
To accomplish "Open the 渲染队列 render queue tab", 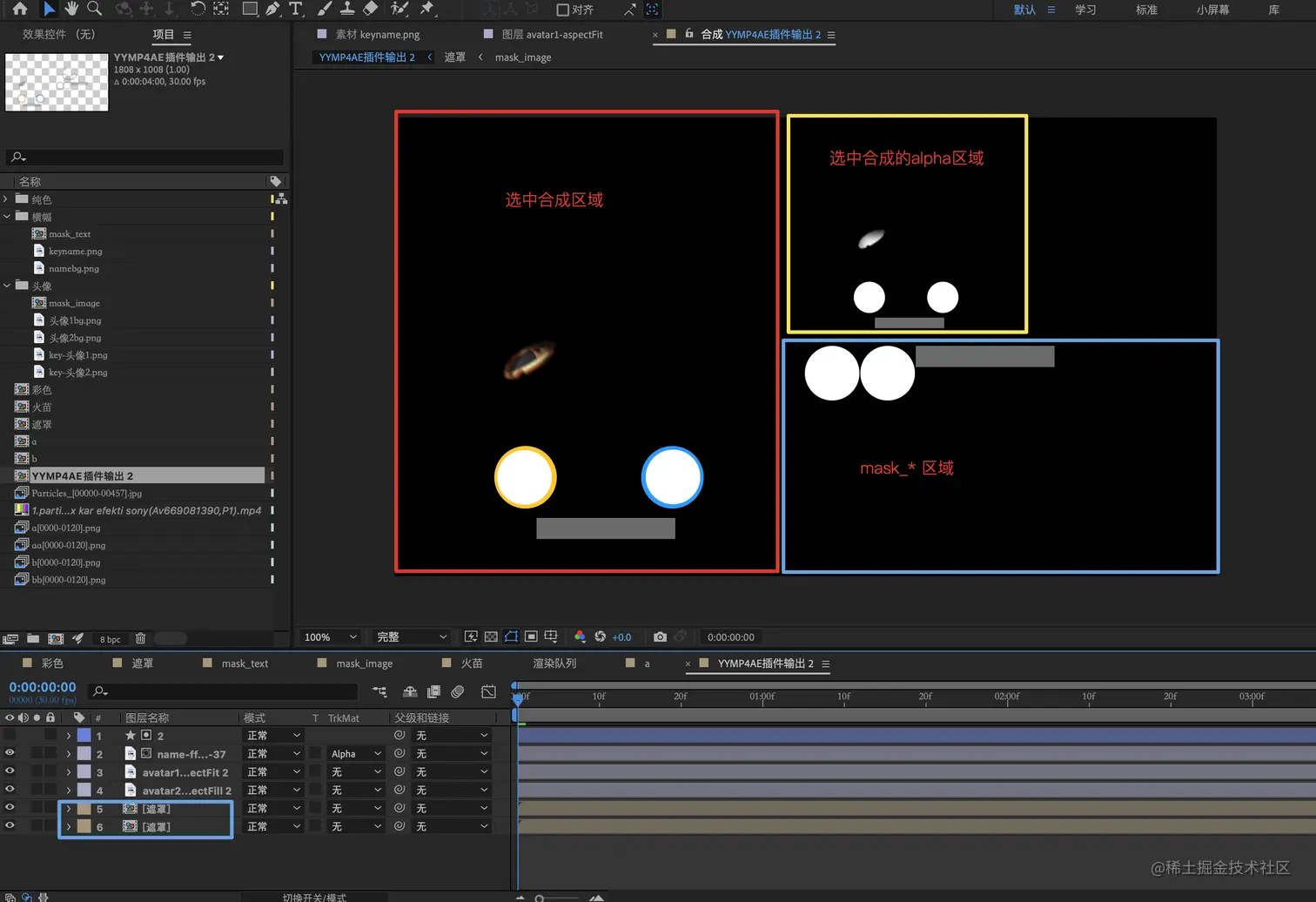I will tap(554, 663).
